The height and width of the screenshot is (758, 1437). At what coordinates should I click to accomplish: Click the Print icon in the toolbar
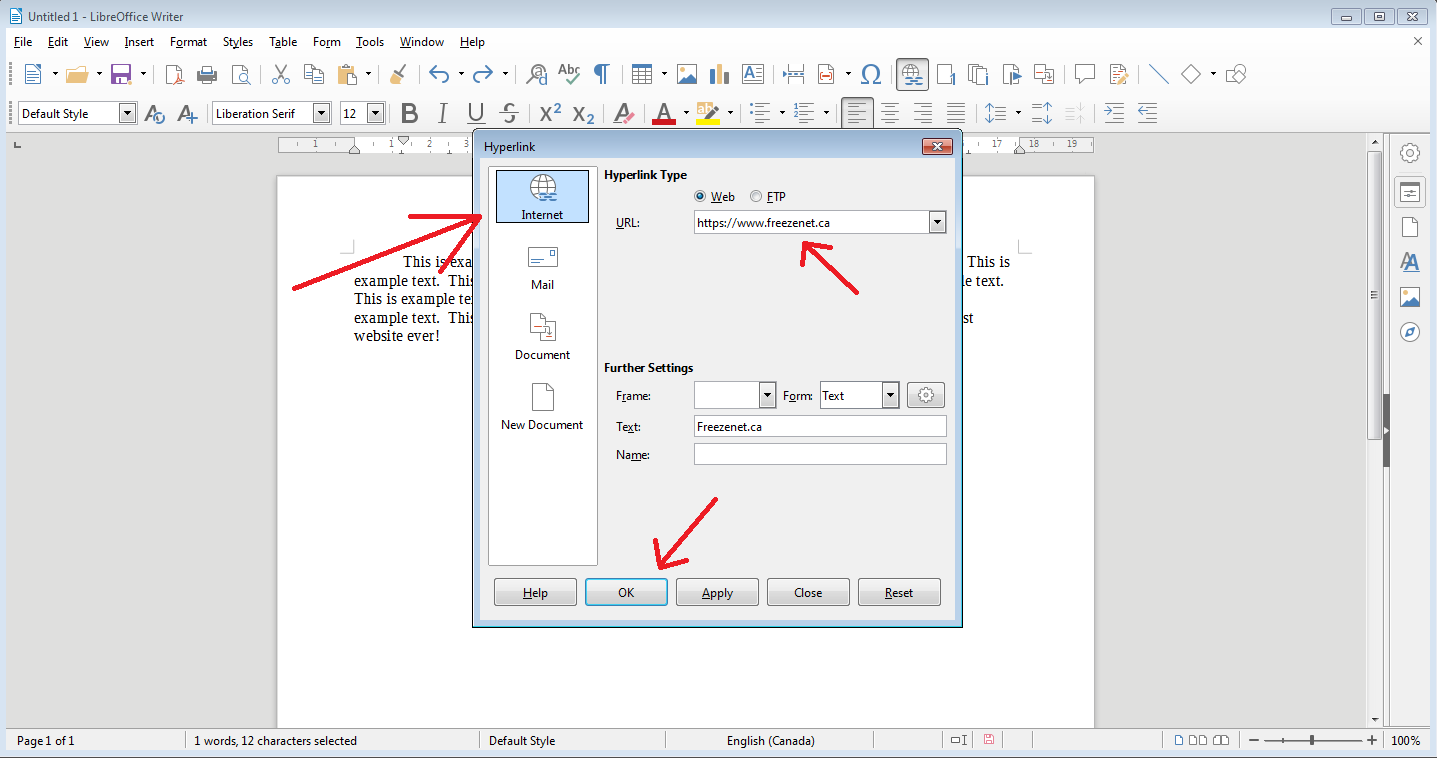(x=207, y=74)
